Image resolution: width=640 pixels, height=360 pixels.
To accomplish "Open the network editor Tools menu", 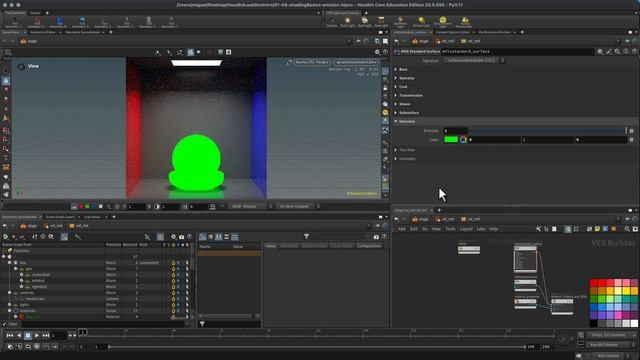I will 450,229.
